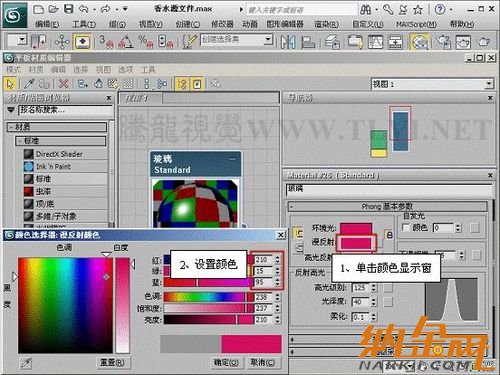Click the Undo arrow icon
Viewport: 500px width, 375px height.
(x=84, y=9)
